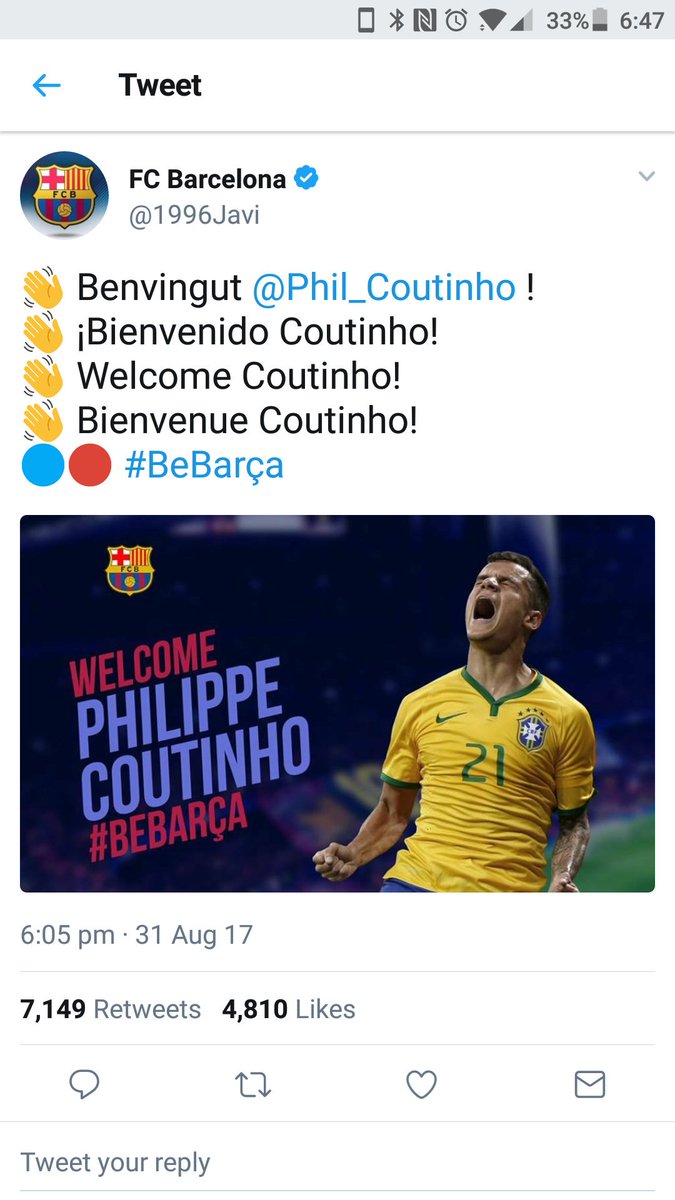Tap the alarm clock status icon
Image resolution: width=675 pixels, height=1200 pixels.
(456, 20)
